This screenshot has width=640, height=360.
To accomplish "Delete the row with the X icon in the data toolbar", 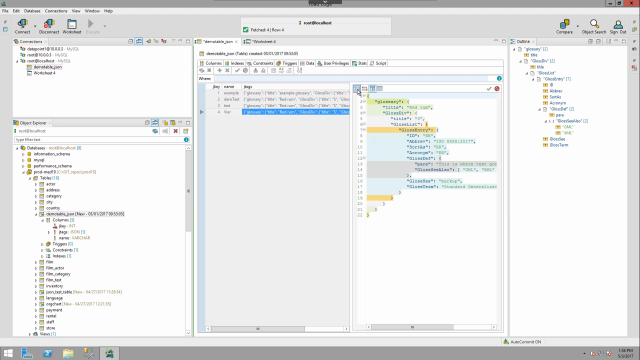I will point(227,71).
